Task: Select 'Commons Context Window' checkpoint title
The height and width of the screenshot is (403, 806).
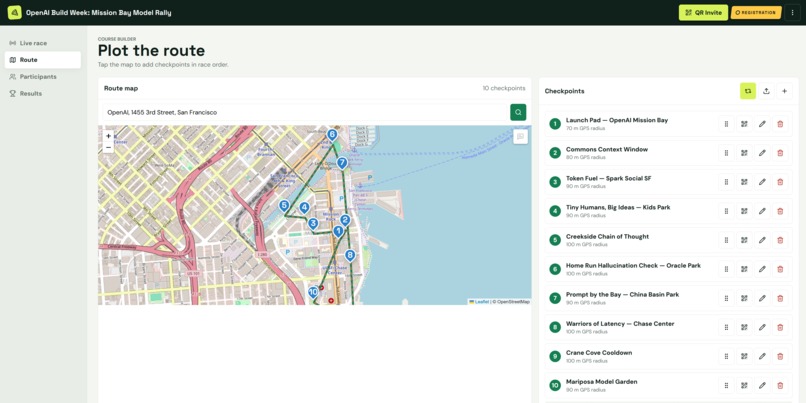Action: pyautogui.click(x=607, y=149)
